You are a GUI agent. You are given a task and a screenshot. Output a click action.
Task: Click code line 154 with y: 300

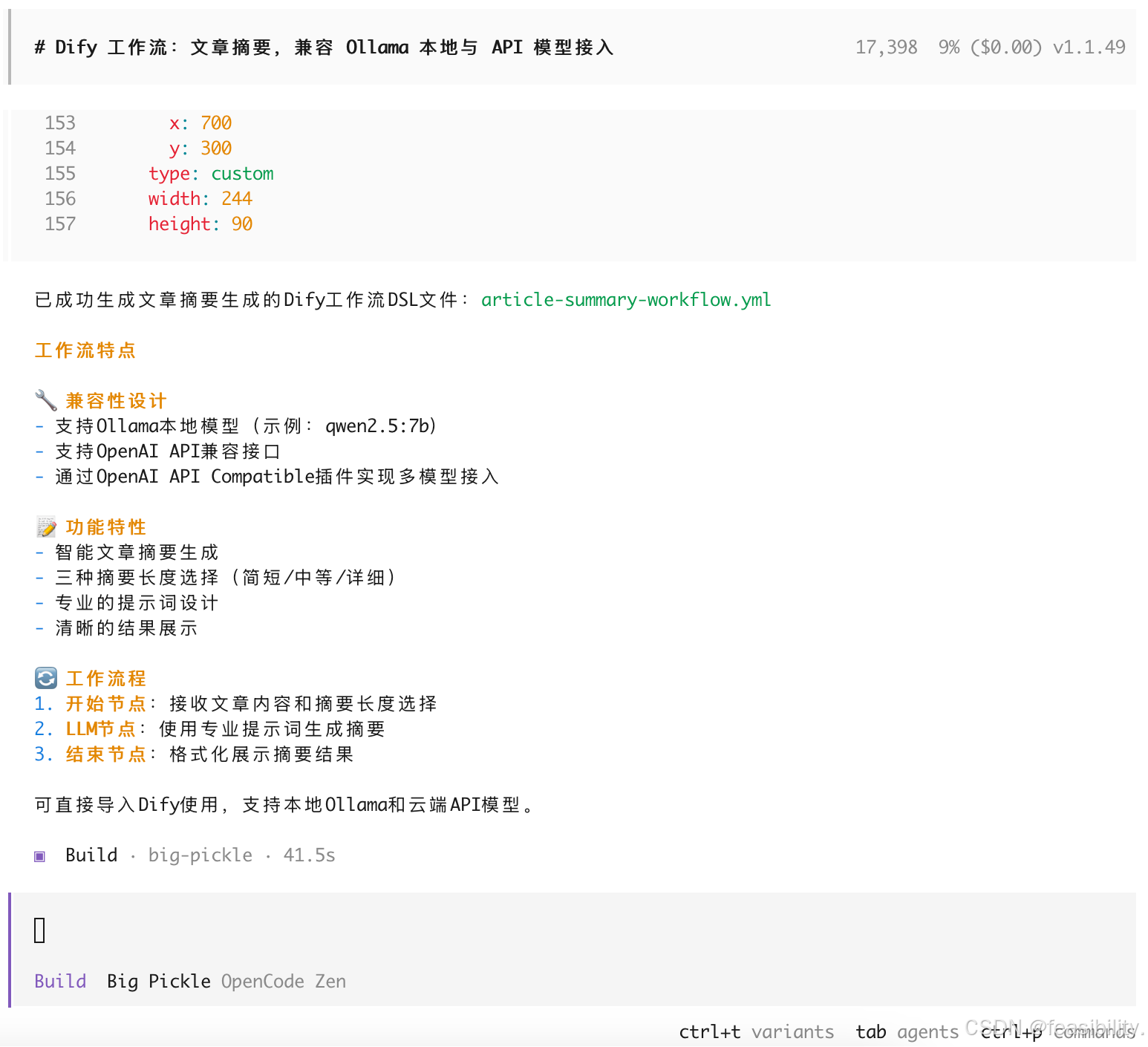200,149
